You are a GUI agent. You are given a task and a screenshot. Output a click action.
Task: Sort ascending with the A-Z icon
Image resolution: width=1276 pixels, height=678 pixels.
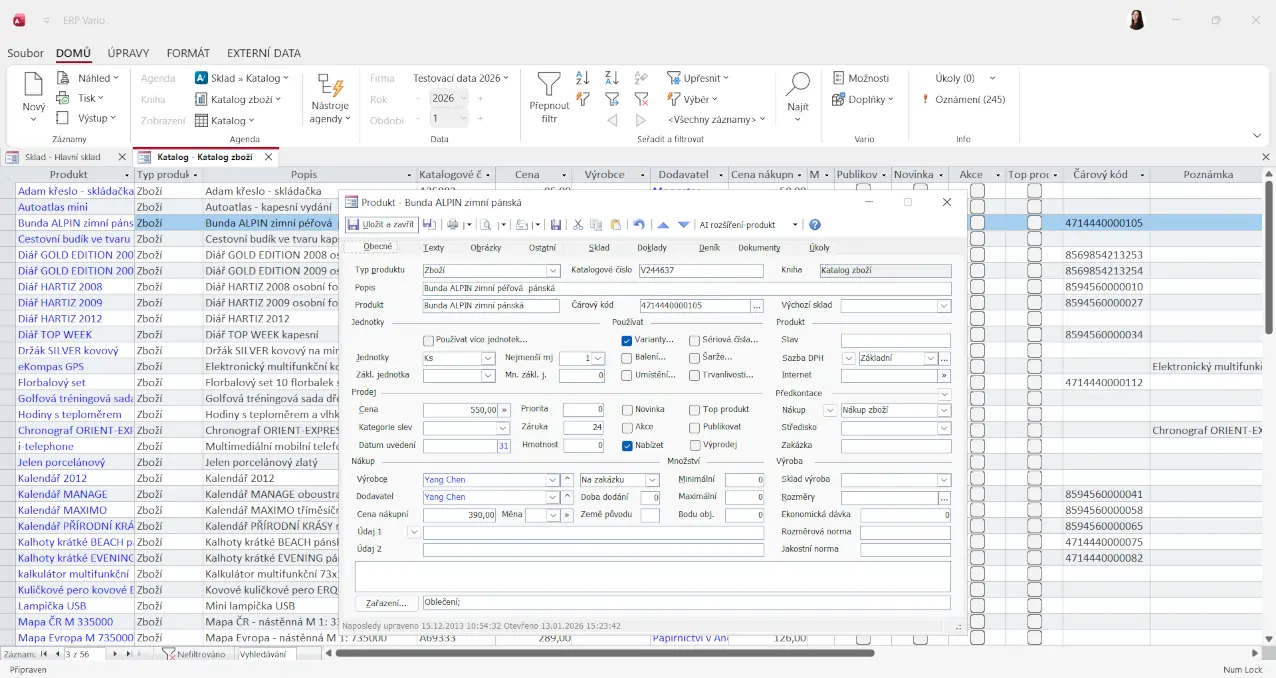[x=583, y=78]
